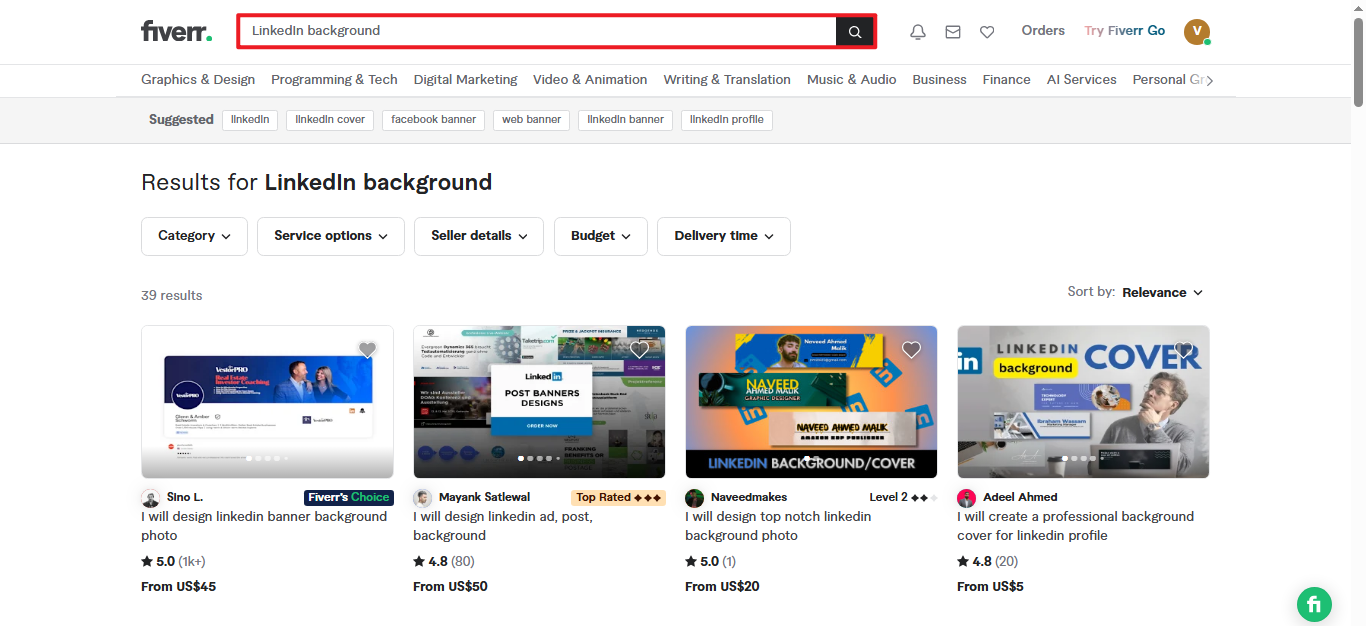The image size is (1366, 626).
Task: Open the green Fiverr Go chat bubble
Action: click(1315, 604)
